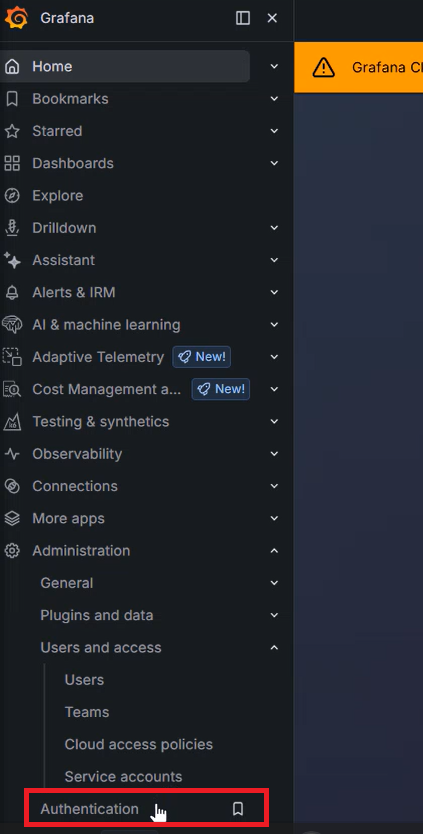This screenshot has width=423, height=834.
Task: Expand the Observability chevron
Action: point(275,454)
